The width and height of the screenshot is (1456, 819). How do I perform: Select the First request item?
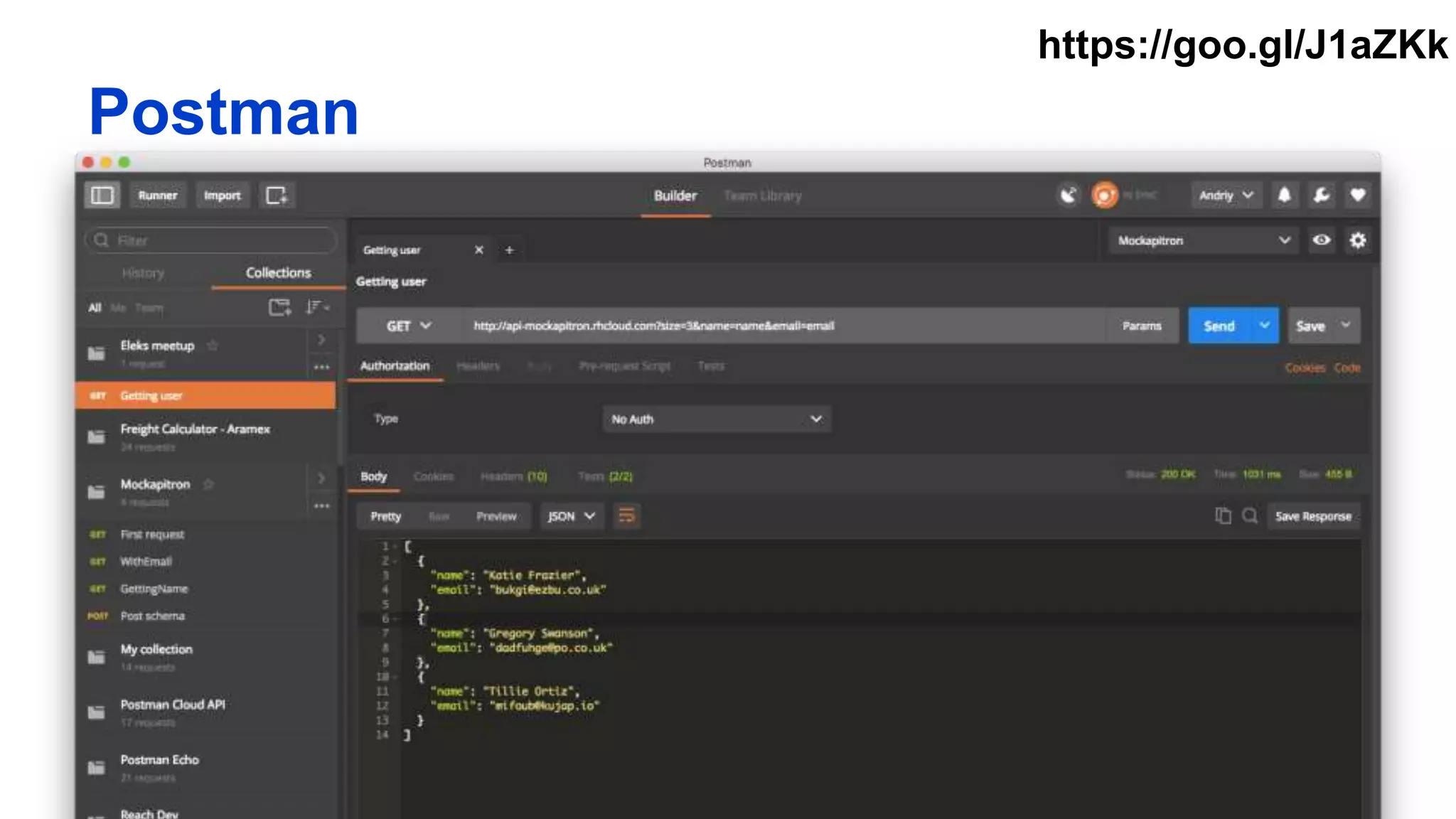[205, 534]
